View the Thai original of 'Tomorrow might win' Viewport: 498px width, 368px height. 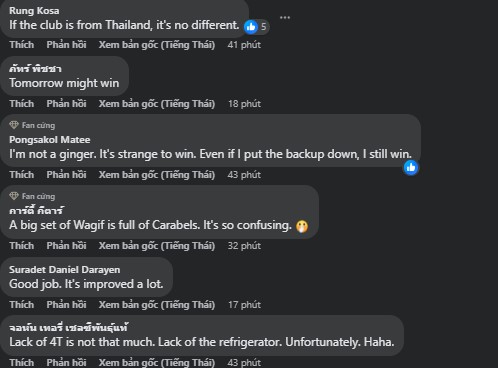[x=157, y=104]
